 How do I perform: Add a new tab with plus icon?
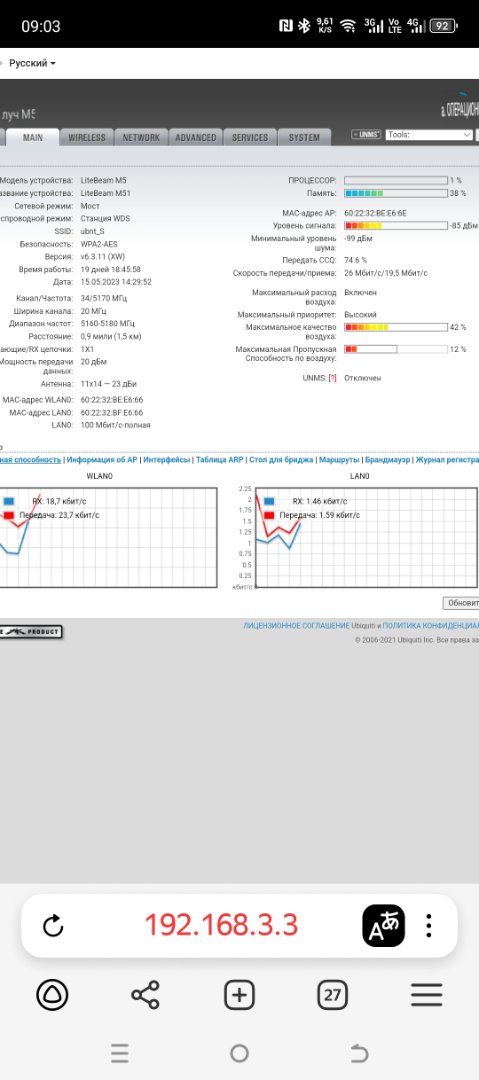tap(239, 995)
